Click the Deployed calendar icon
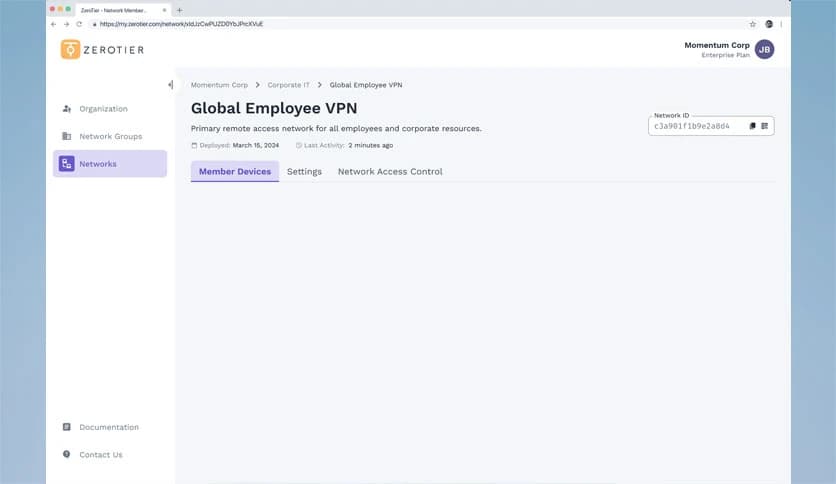The height and width of the screenshot is (484, 836). click(194, 146)
